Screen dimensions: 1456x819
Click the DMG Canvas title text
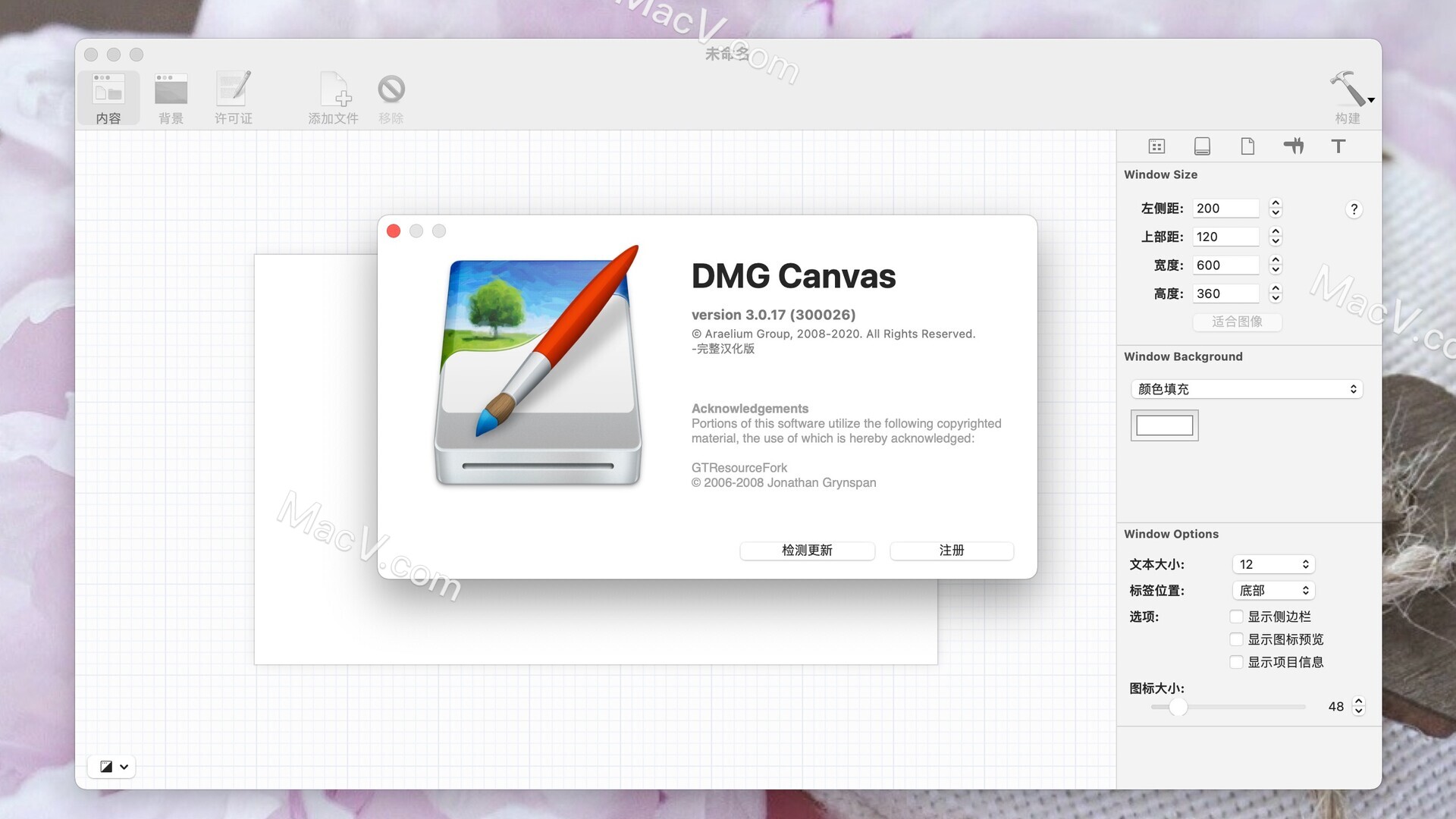click(x=793, y=276)
